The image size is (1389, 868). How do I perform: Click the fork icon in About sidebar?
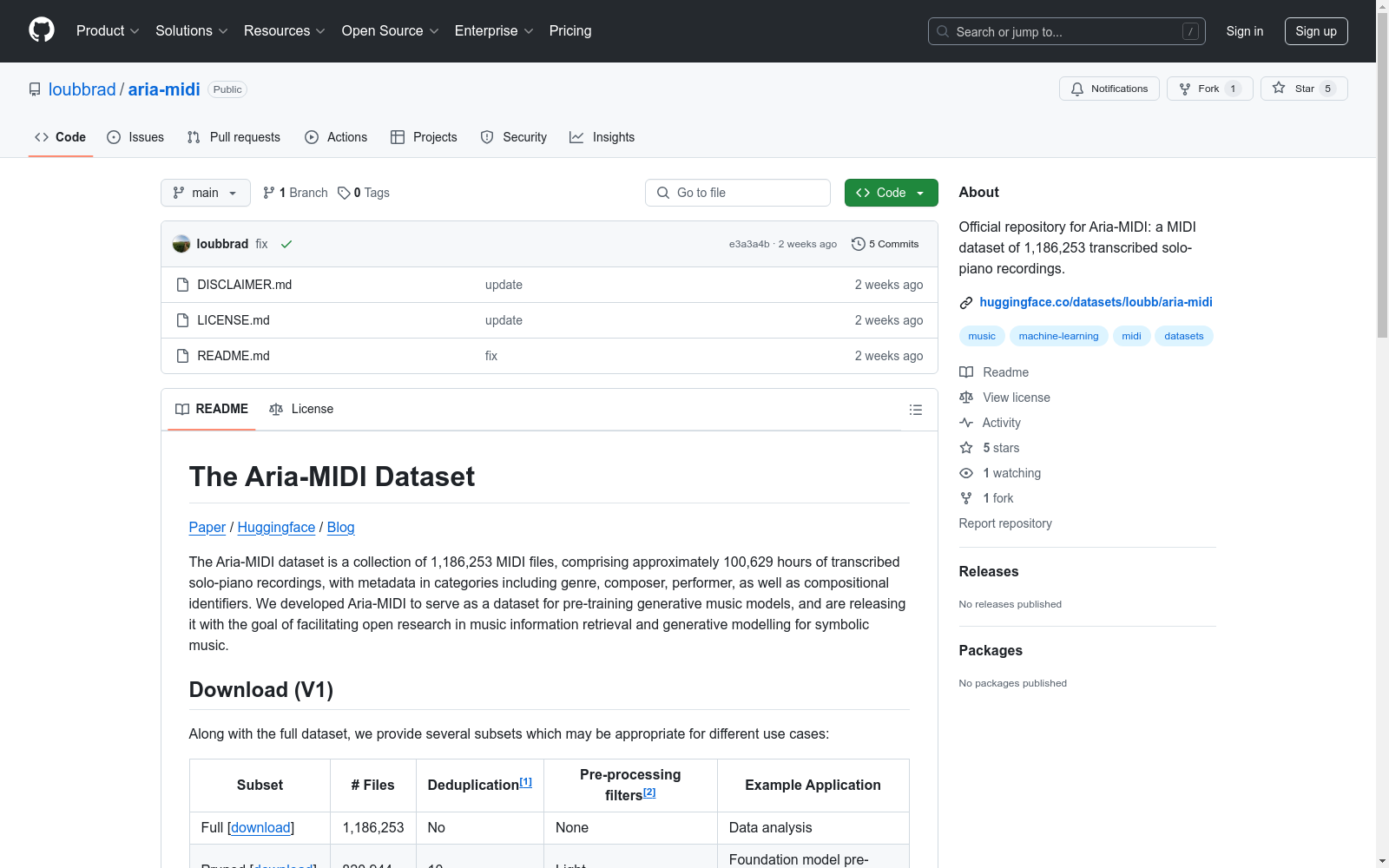966,498
